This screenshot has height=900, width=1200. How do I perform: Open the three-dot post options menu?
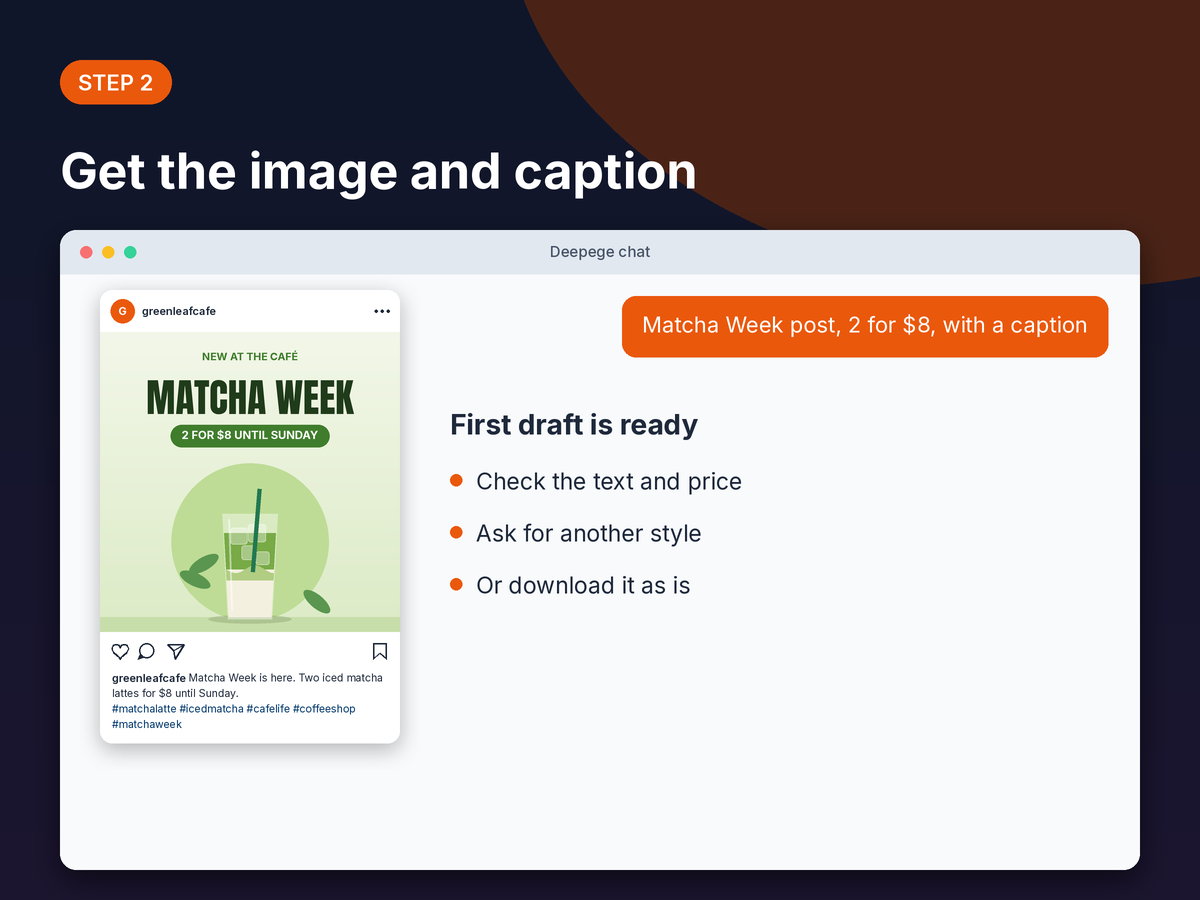382,311
